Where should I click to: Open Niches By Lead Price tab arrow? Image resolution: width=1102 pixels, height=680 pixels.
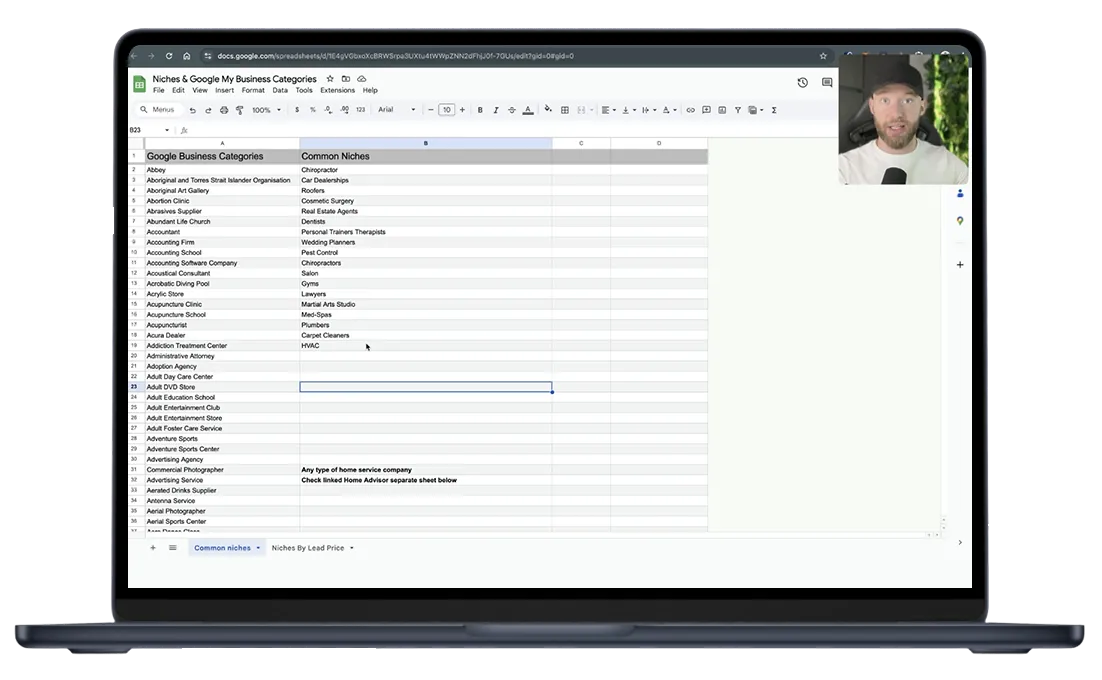pos(351,548)
